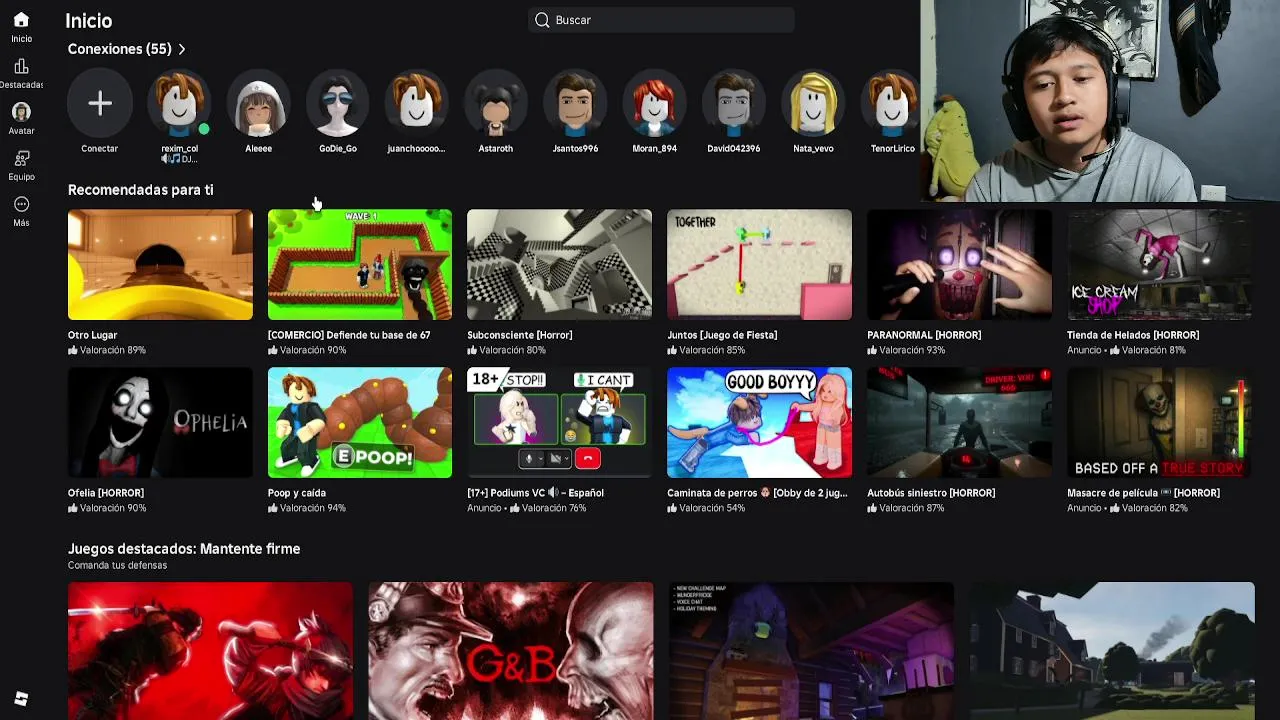Viewport: 1280px width, 720px height.
Task: Open Moran_894 friend avatar
Action: [x=654, y=104]
